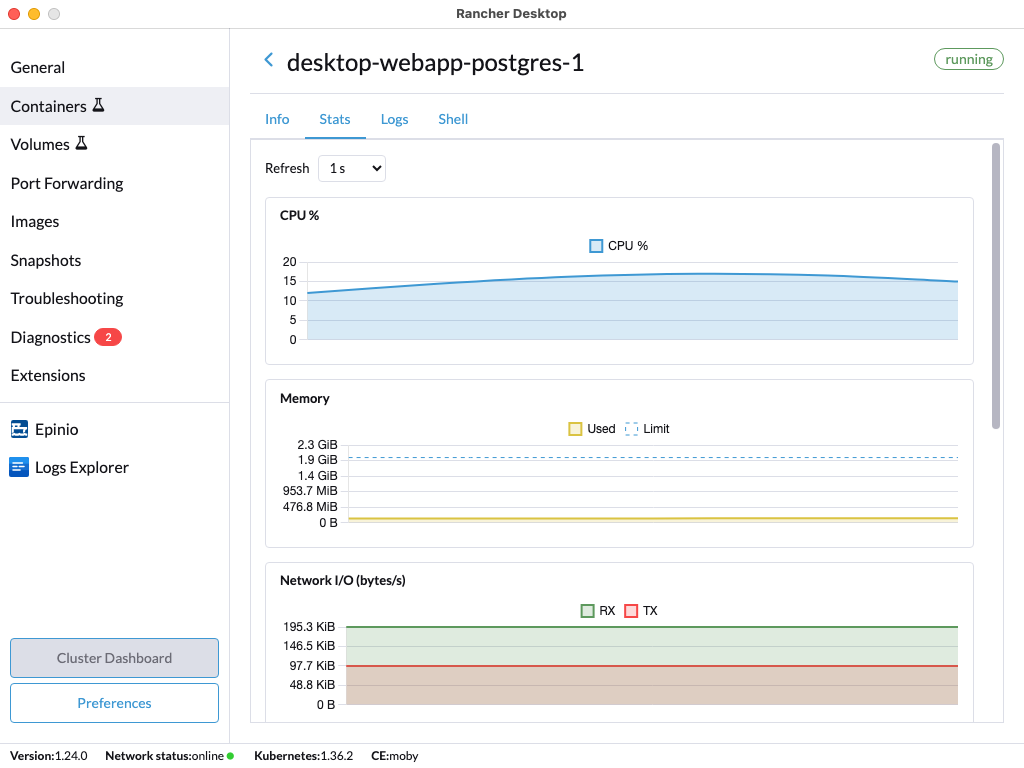The width and height of the screenshot is (1024, 768).
Task: Click the green network online status dot
Action: (231, 756)
